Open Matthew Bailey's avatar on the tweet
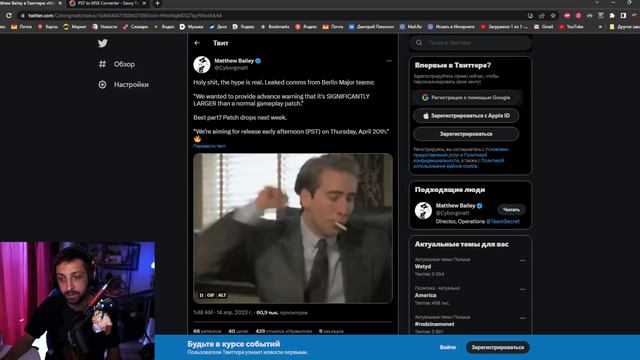Image resolution: width=640 pixels, height=360 pixels. (202, 64)
